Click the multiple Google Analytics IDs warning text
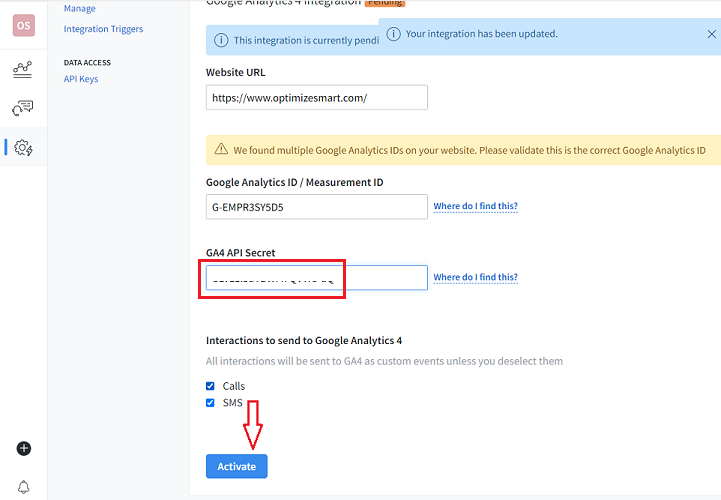This screenshot has width=721, height=500. [469, 150]
